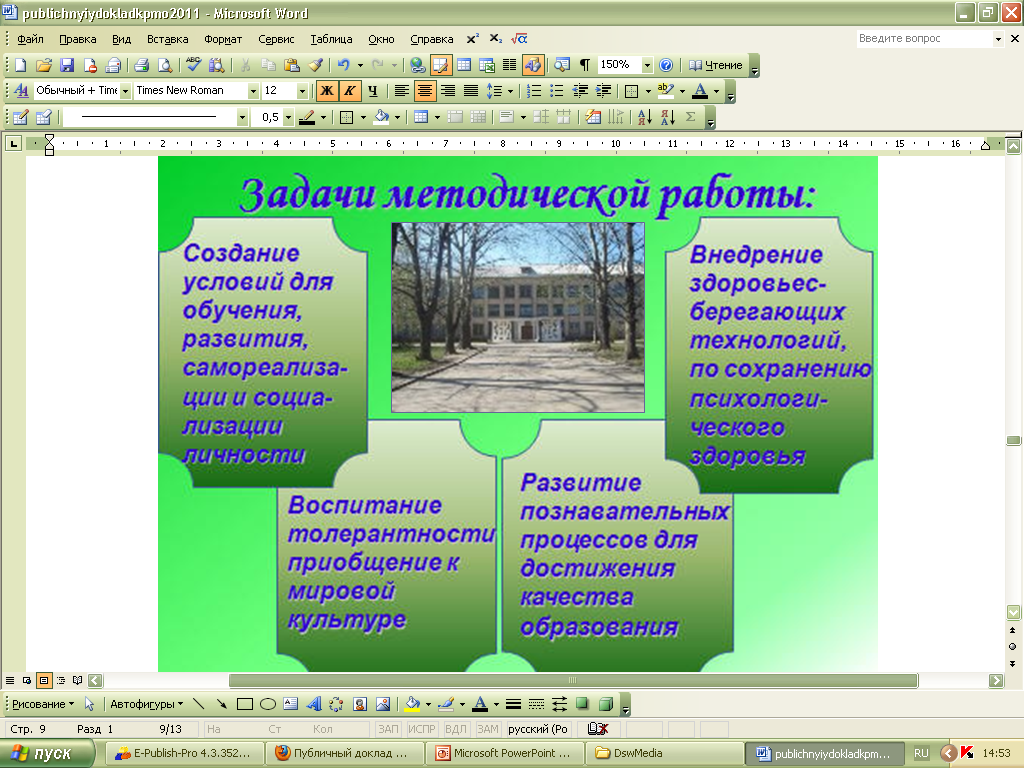Switch to the Microsoft PowerPoint taskbar window
Viewport: 1024px width, 768px height.
505,753
